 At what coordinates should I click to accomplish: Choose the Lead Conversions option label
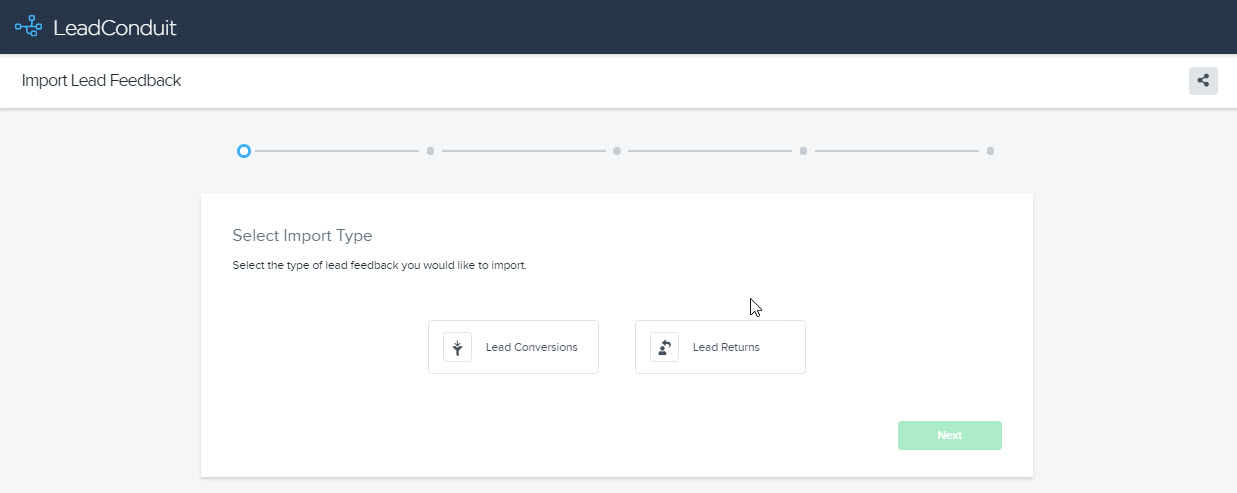(x=531, y=347)
